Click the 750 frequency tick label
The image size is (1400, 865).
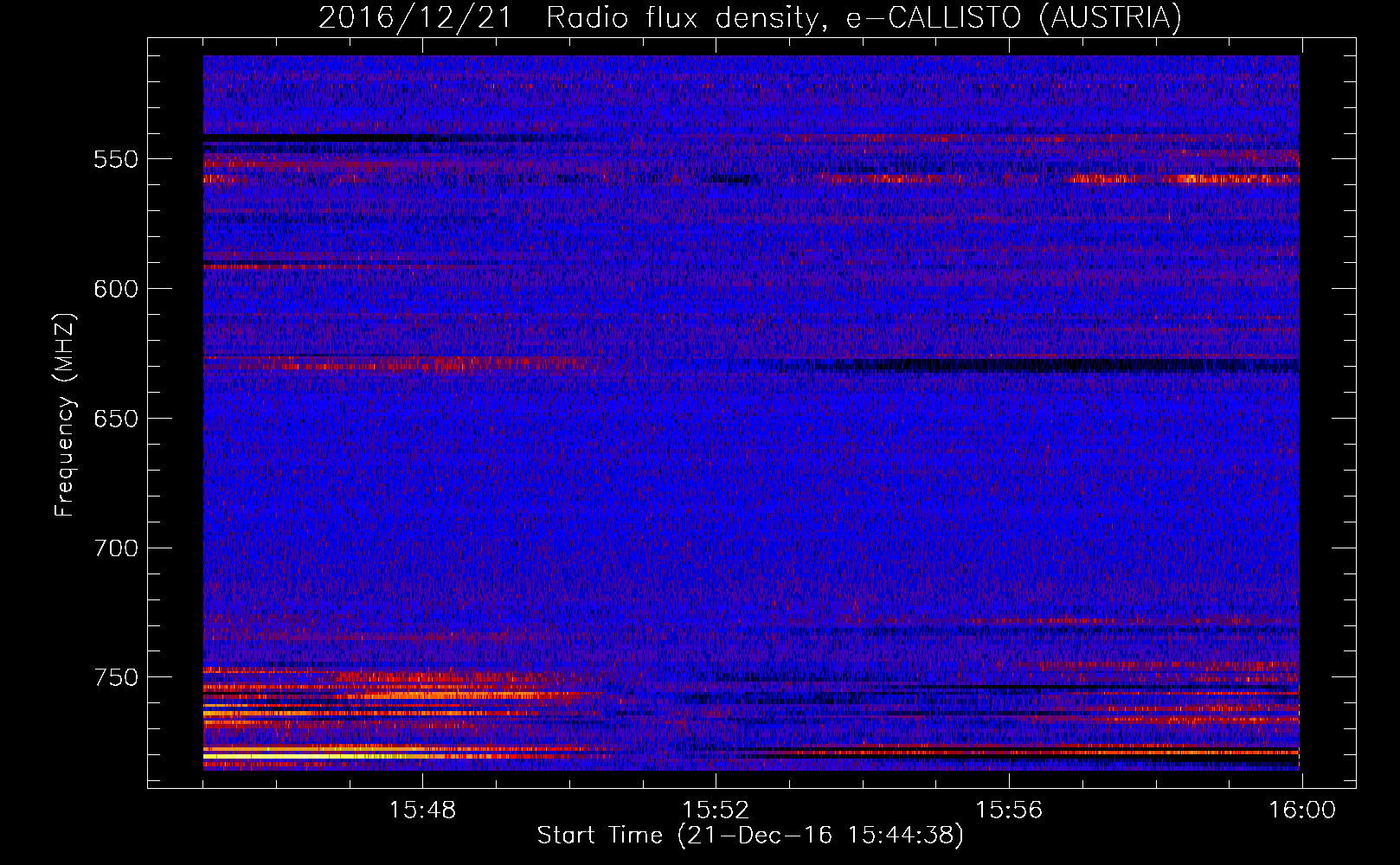(x=116, y=677)
